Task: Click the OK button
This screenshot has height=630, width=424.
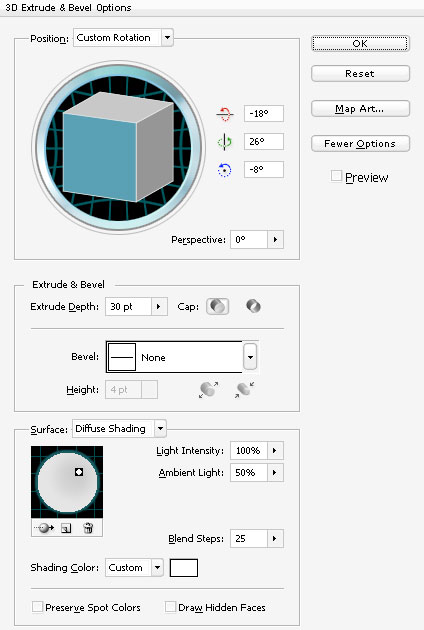Action: coord(360,43)
